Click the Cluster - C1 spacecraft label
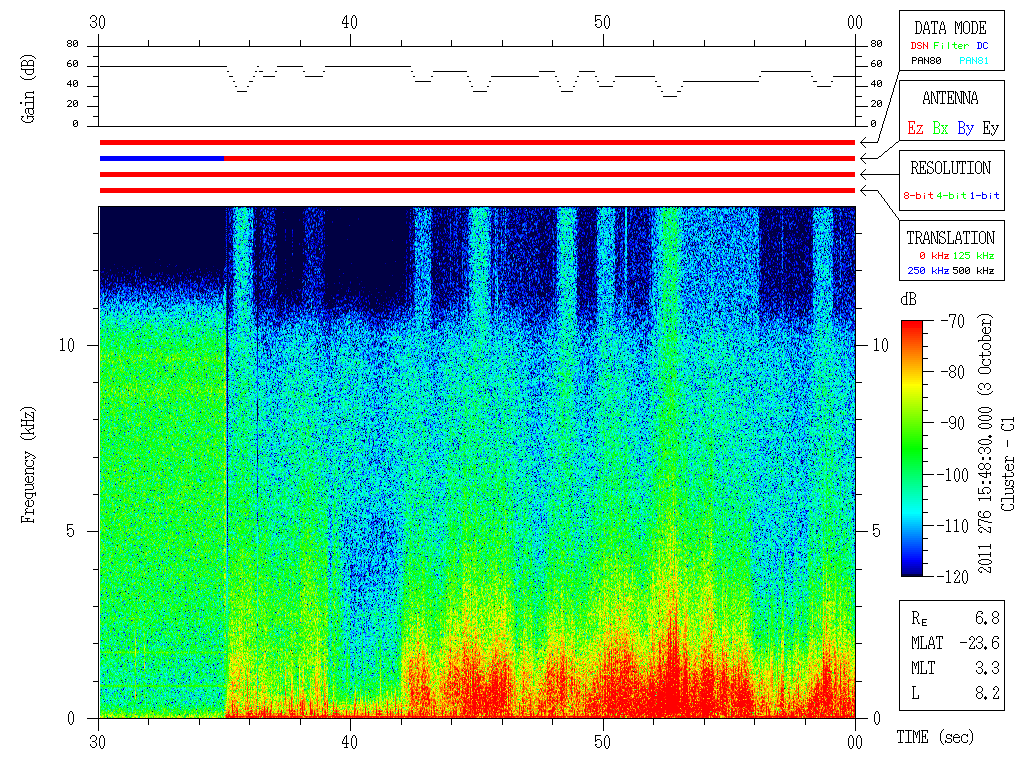Screen dimensions: 1024x768 click(1008, 464)
